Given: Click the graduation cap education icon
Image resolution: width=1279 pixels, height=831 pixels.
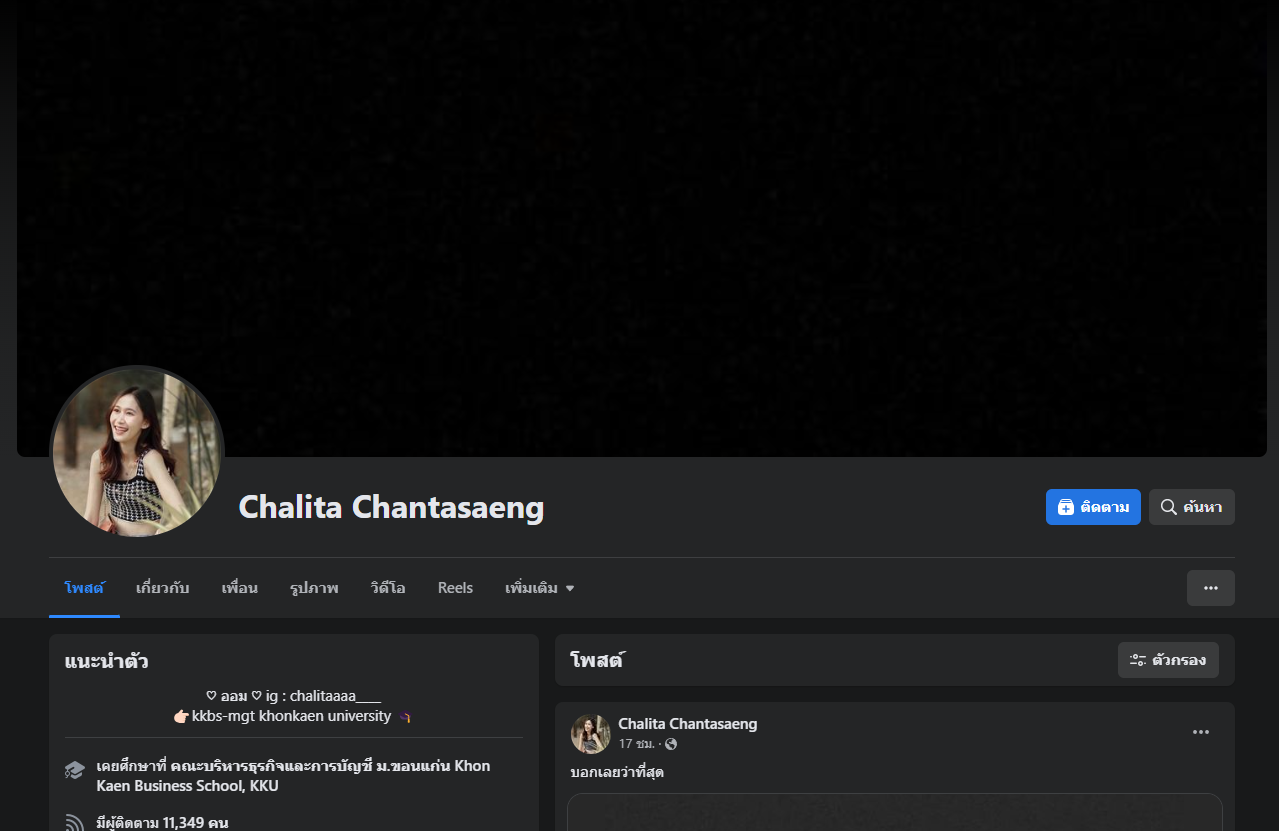Looking at the screenshot, I should point(75,770).
